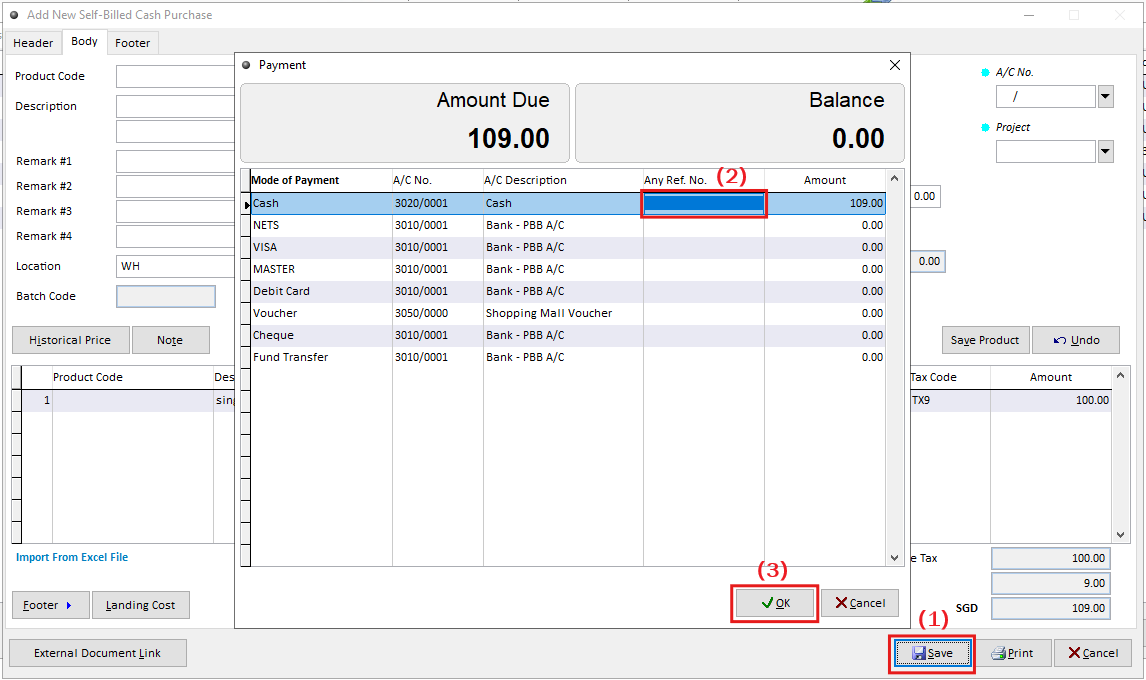This screenshot has height=680, width=1146.
Task: Close the Payment dialog with X icon
Action: [895, 65]
